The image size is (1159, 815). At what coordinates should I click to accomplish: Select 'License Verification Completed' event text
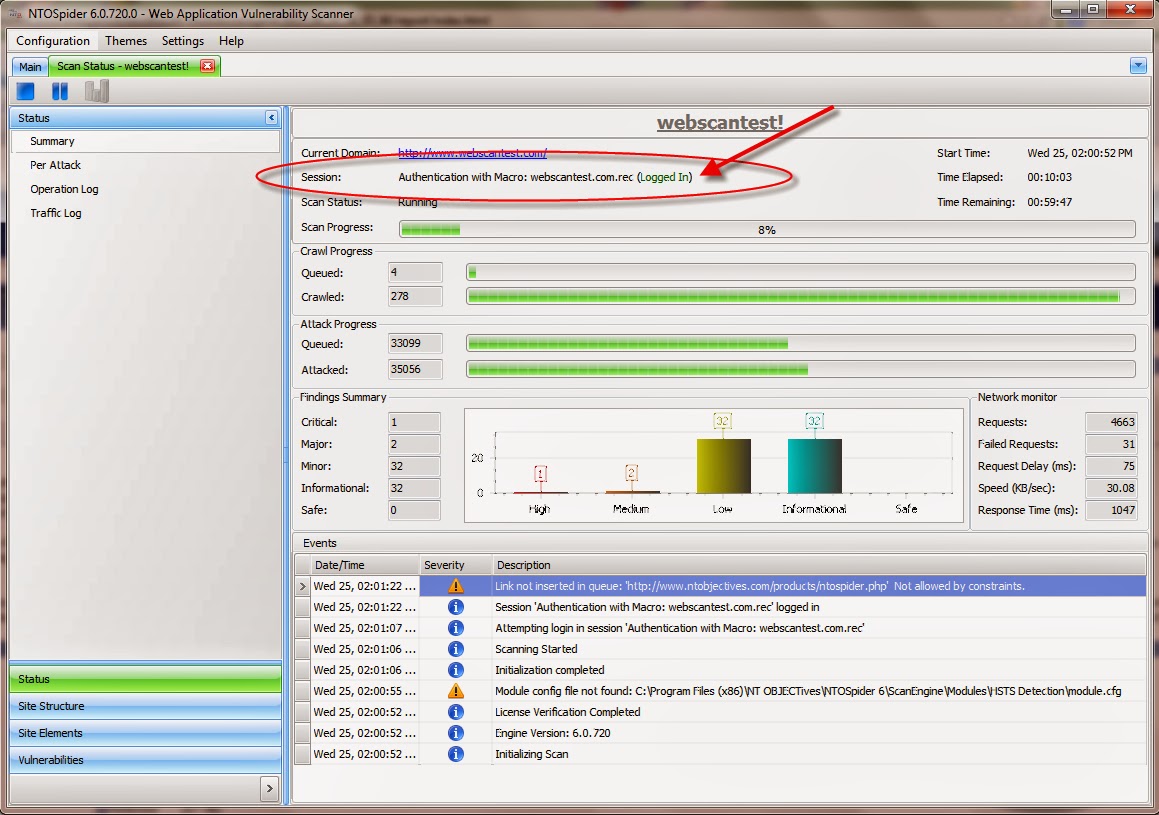pos(567,712)
